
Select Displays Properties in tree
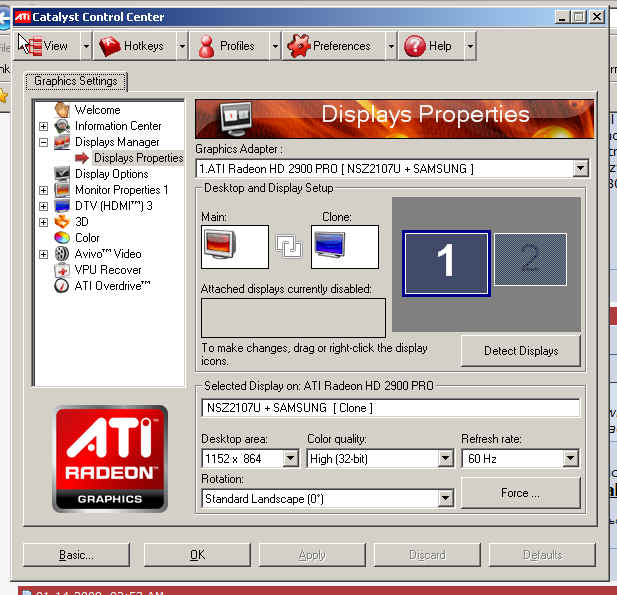point(139,158)
